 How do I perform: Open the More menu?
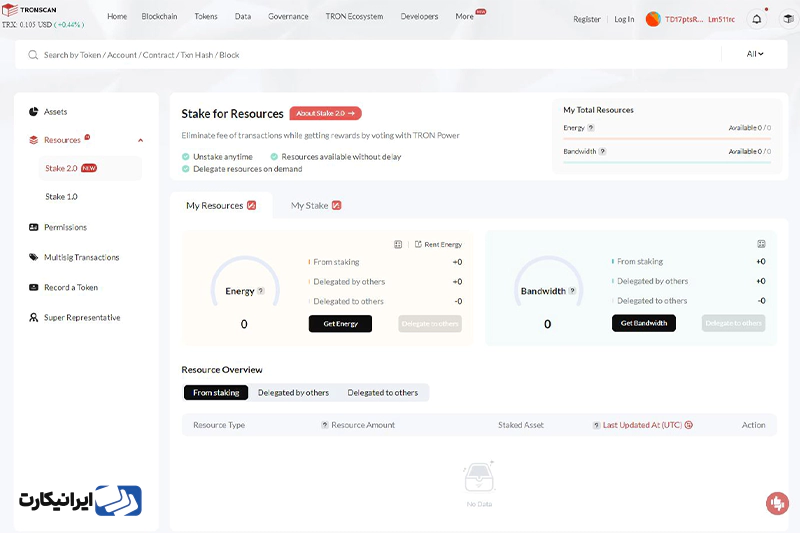click(x=464, y=16)
